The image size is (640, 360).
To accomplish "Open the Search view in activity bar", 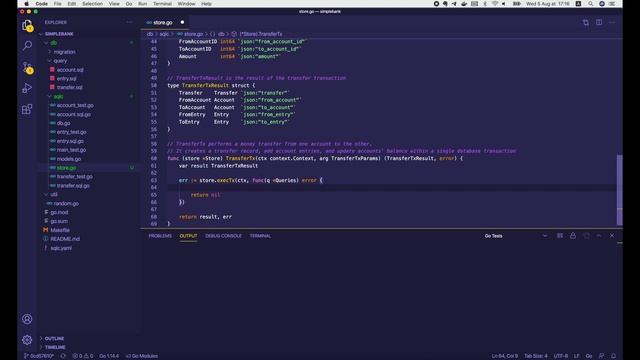I will [x=27, y=45].
